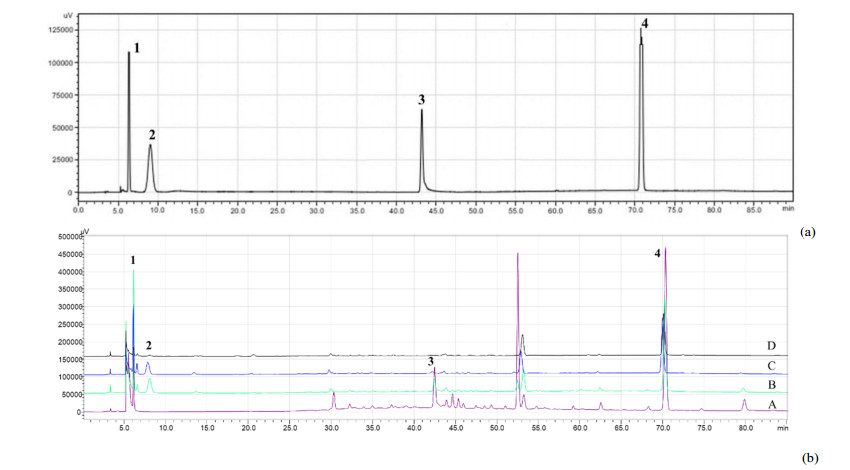The height and width of the screenshot is (470, 850).
Task: Click peak label 3 in top chromatogram
Action: [x=421, y=100]
